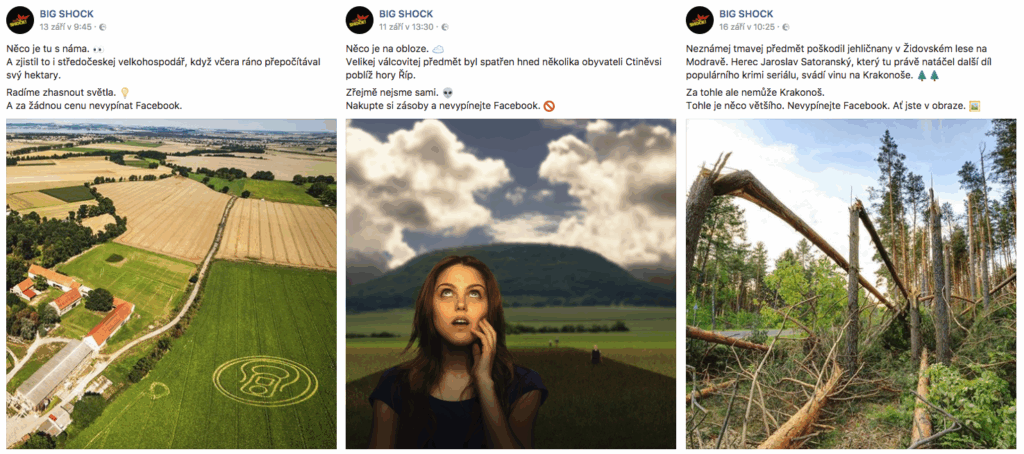Click BIG SHOCK avatar on 13 září post
The width and height of the screenshot is (1024, 454).
point(19,19)
